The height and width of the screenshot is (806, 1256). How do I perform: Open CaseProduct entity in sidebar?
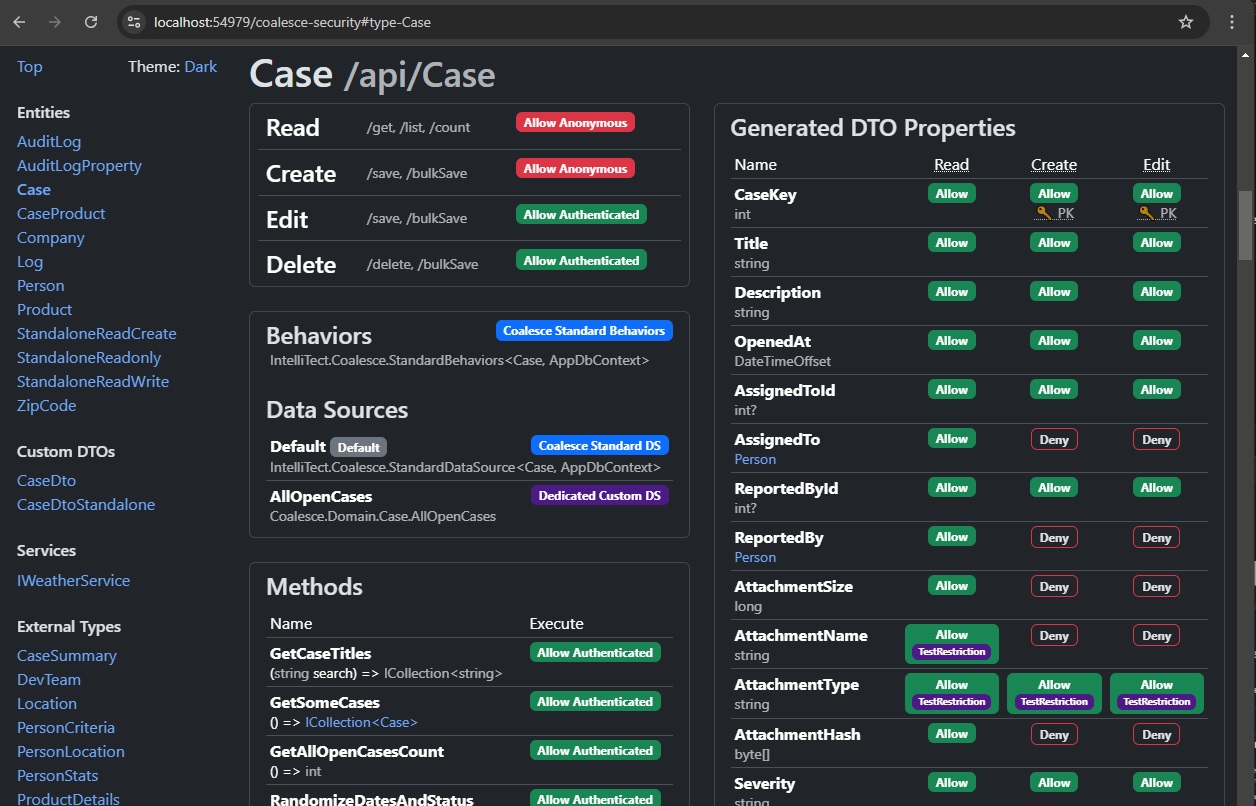[x=61, y=214]
